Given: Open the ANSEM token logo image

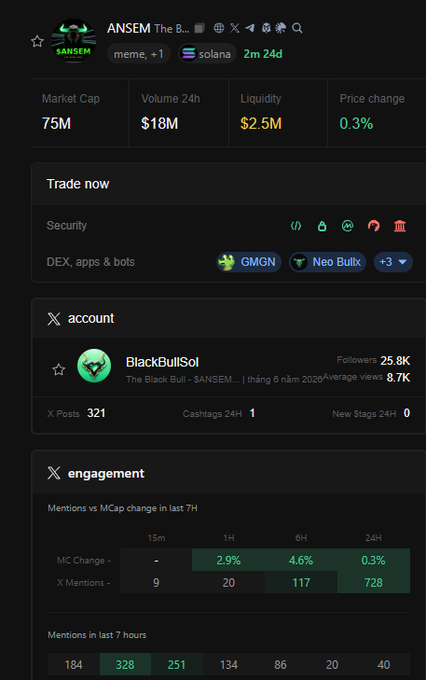Looking at the screenshot, I should pyautogui.click(x=74, y=41).
